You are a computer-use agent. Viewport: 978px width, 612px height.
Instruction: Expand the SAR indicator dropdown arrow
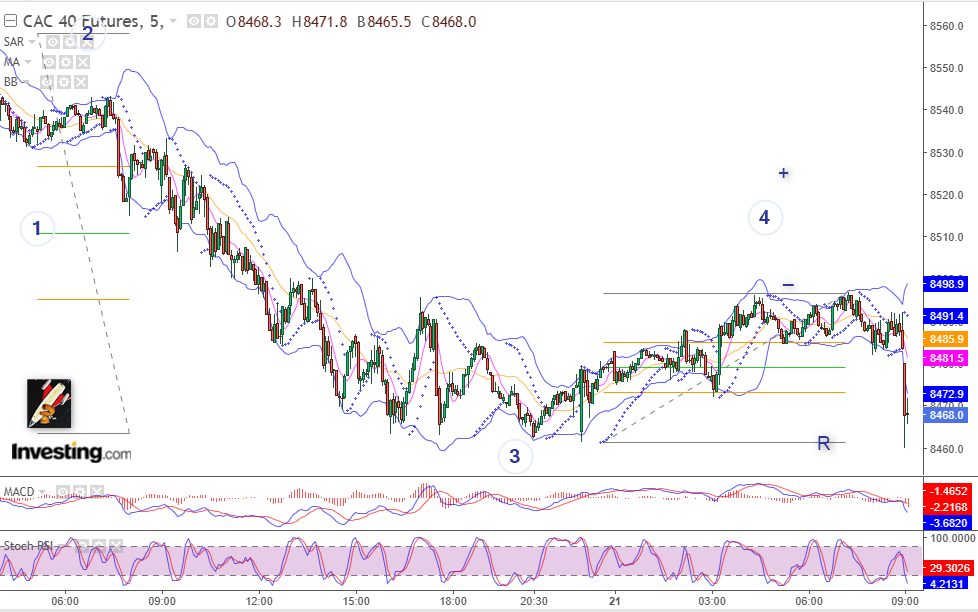pyautogui.click(x=32, y=42)
